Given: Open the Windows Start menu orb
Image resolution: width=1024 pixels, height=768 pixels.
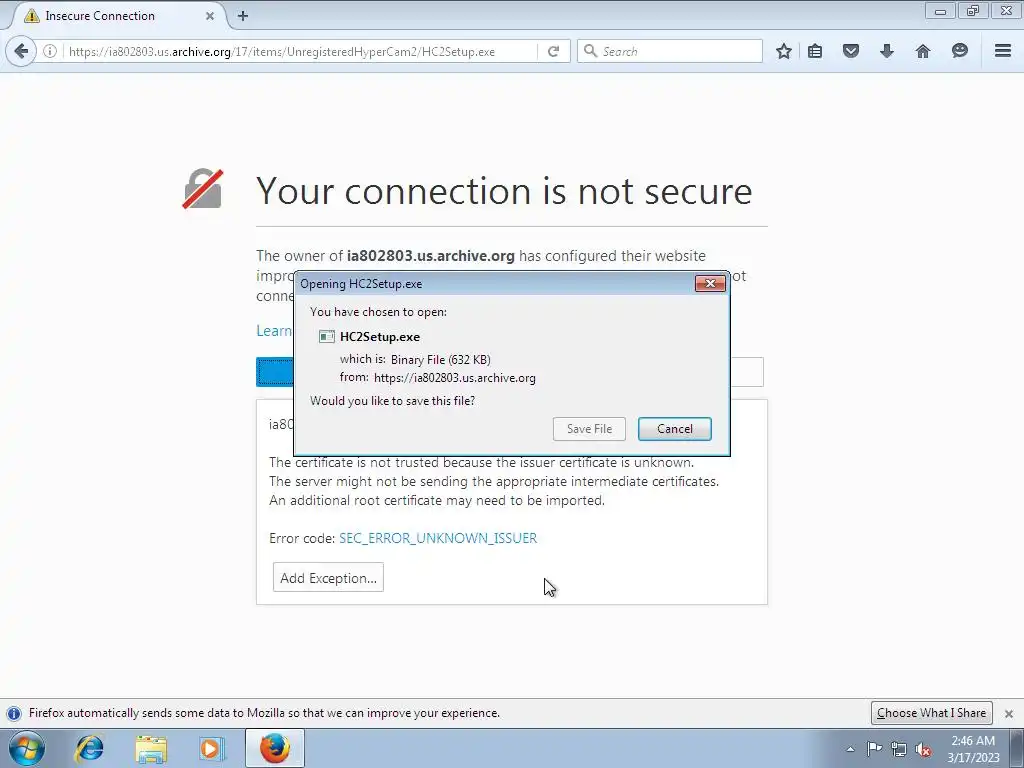Looking at the screenshot, I should coord(27,748).
